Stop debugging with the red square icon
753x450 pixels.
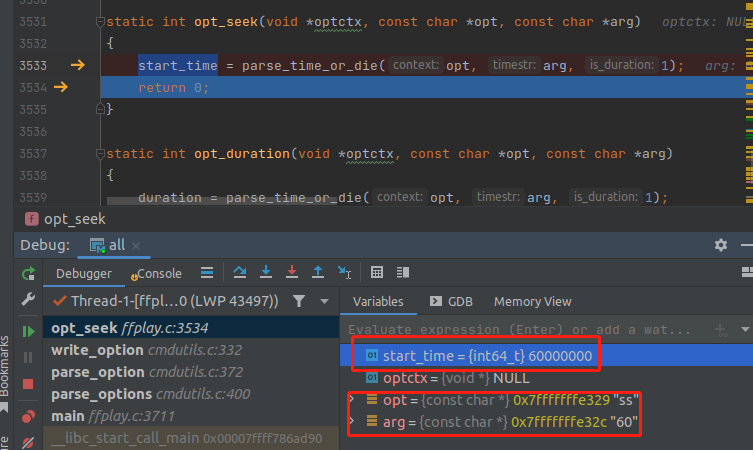coord(28,384)
